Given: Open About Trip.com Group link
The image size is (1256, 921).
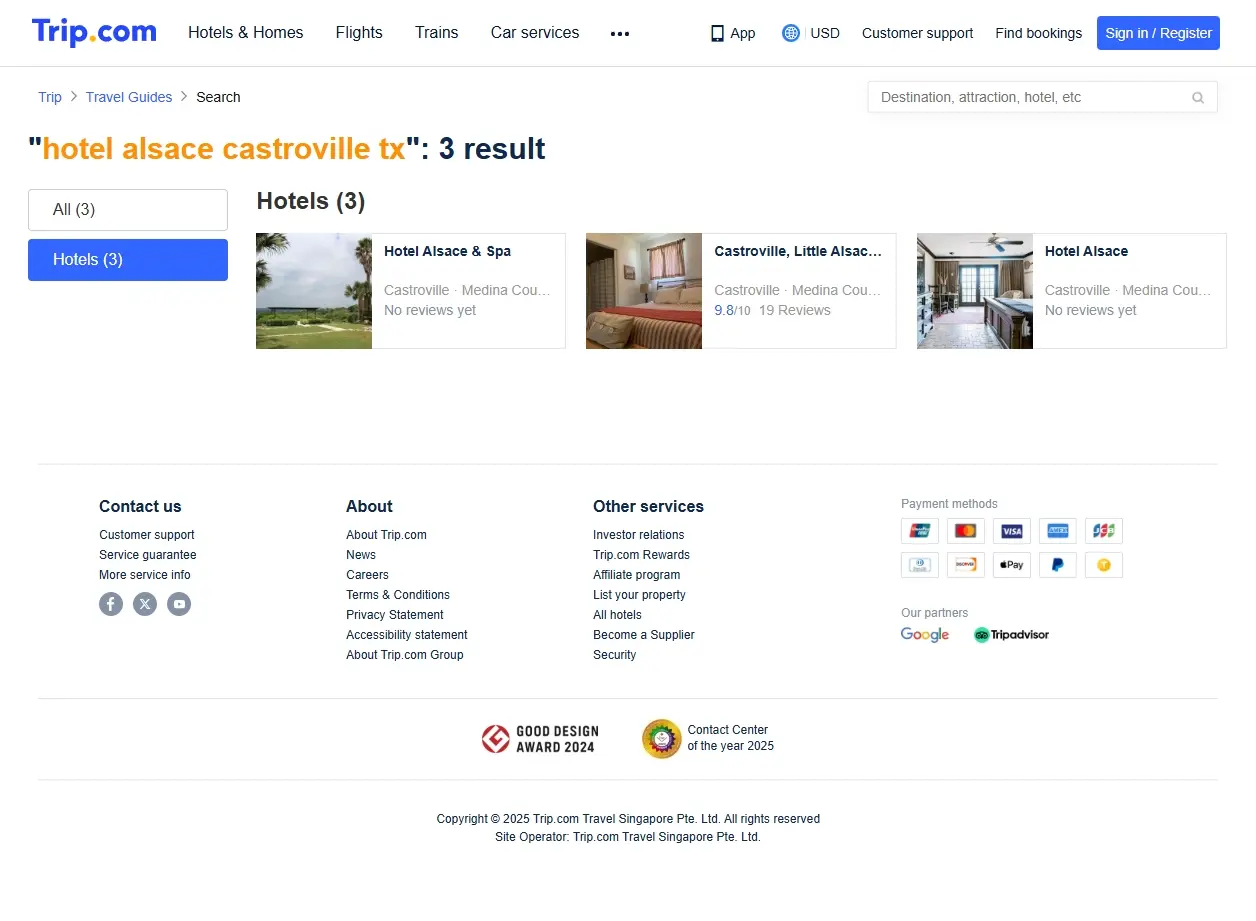Looking at the screenshot, I should (405, 655).
